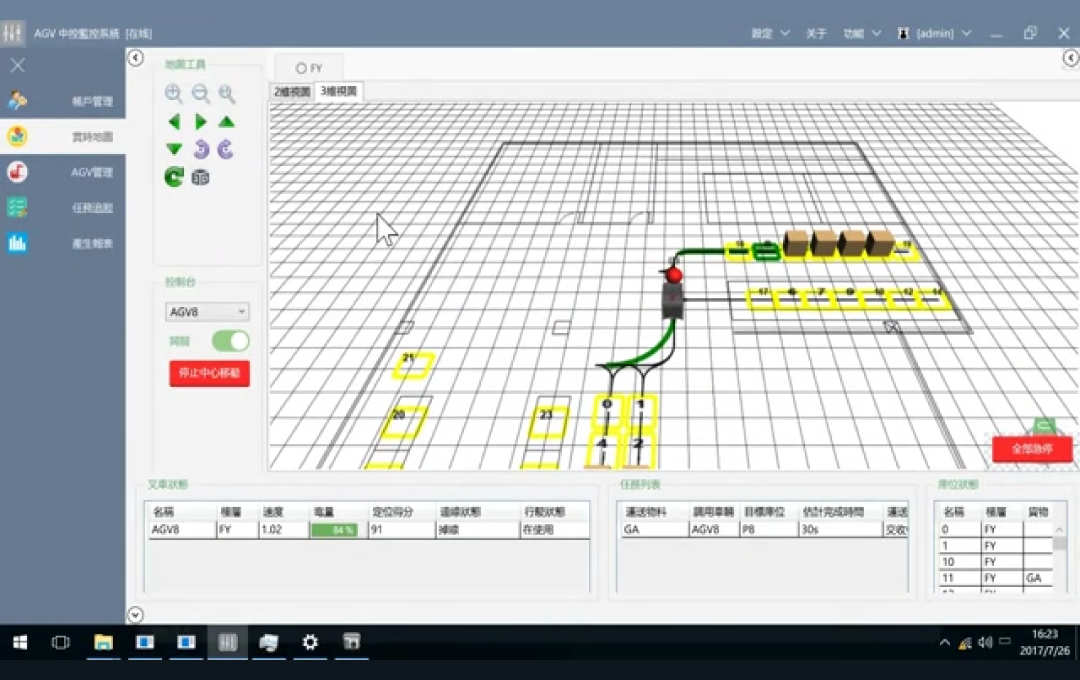This screenshot has height=680, width=1080.
Task: Toggle the green switch in the 控制台 panel
Action: pos(230,341)
